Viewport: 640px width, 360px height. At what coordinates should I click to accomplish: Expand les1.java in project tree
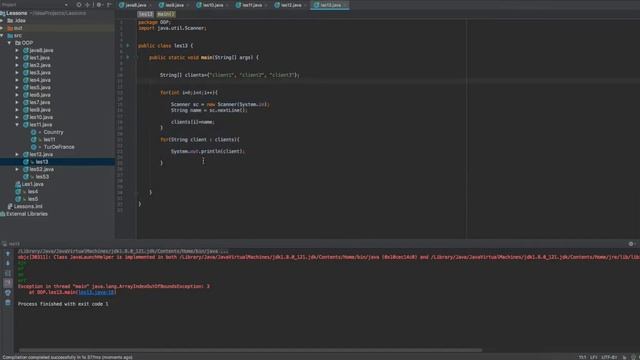(17, 58)
